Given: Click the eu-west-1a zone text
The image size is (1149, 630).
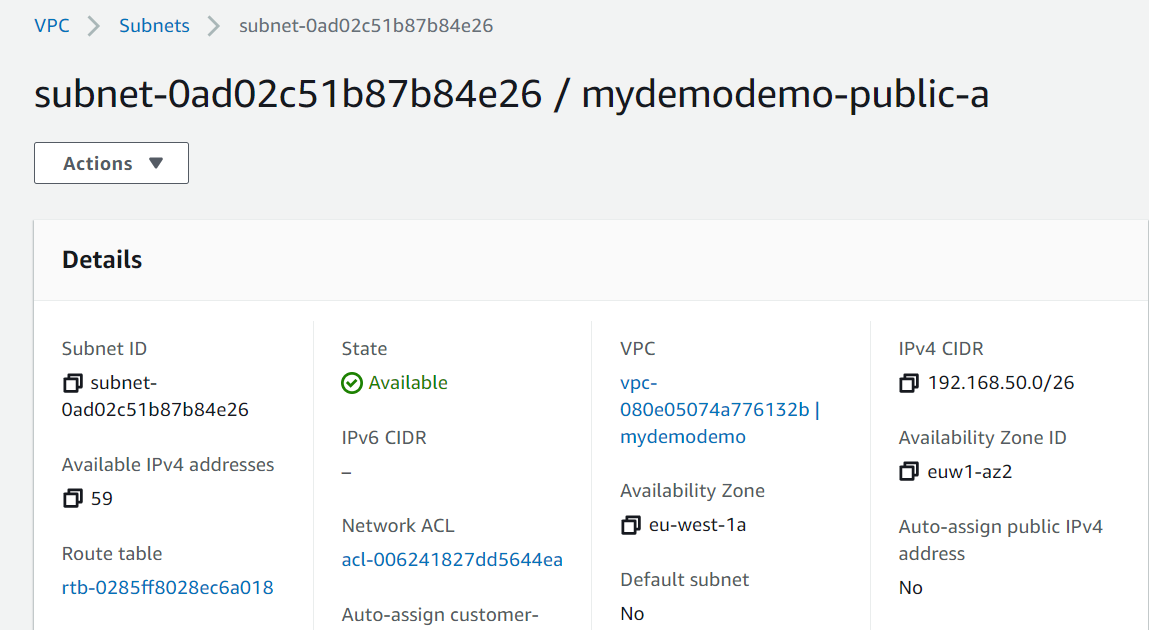Looking at the screenshot, I should coord(697,525).
